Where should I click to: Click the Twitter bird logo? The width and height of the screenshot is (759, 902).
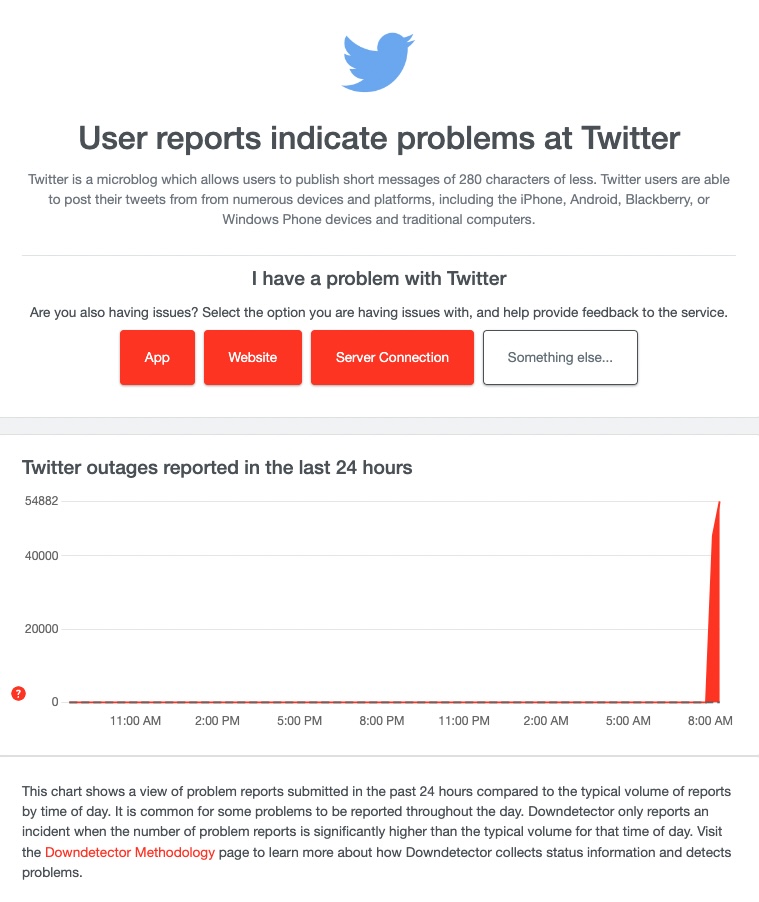[378, 62]
